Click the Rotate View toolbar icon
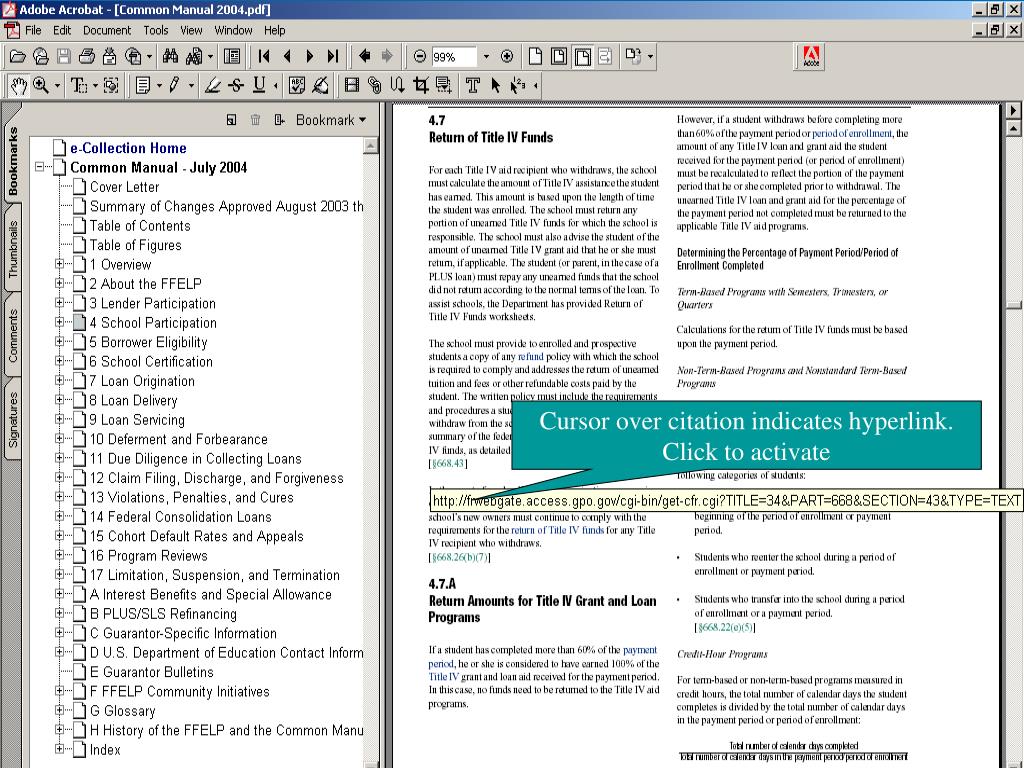1024x768 pixels. click(x=633, y=57)
